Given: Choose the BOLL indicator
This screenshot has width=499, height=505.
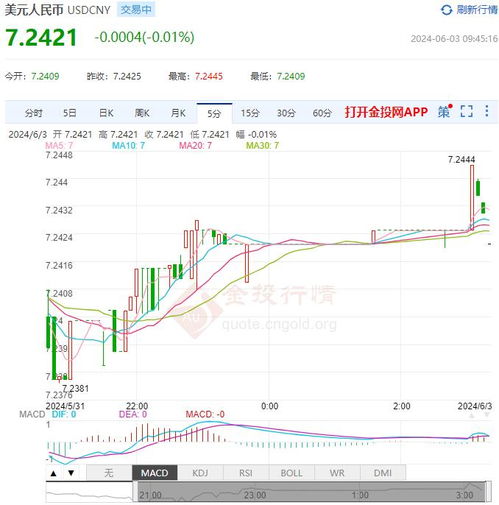Looking at the screenshot, I should pyautogui.click(x=291, y=473).
